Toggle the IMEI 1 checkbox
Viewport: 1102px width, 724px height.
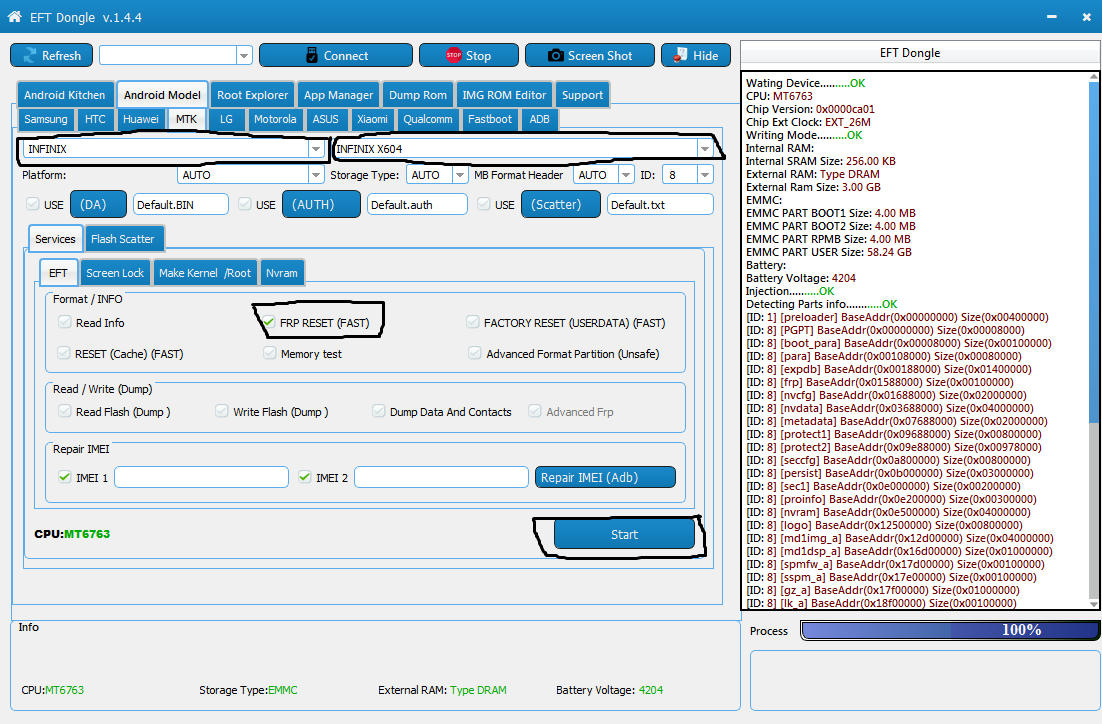[x=65, y=477]
